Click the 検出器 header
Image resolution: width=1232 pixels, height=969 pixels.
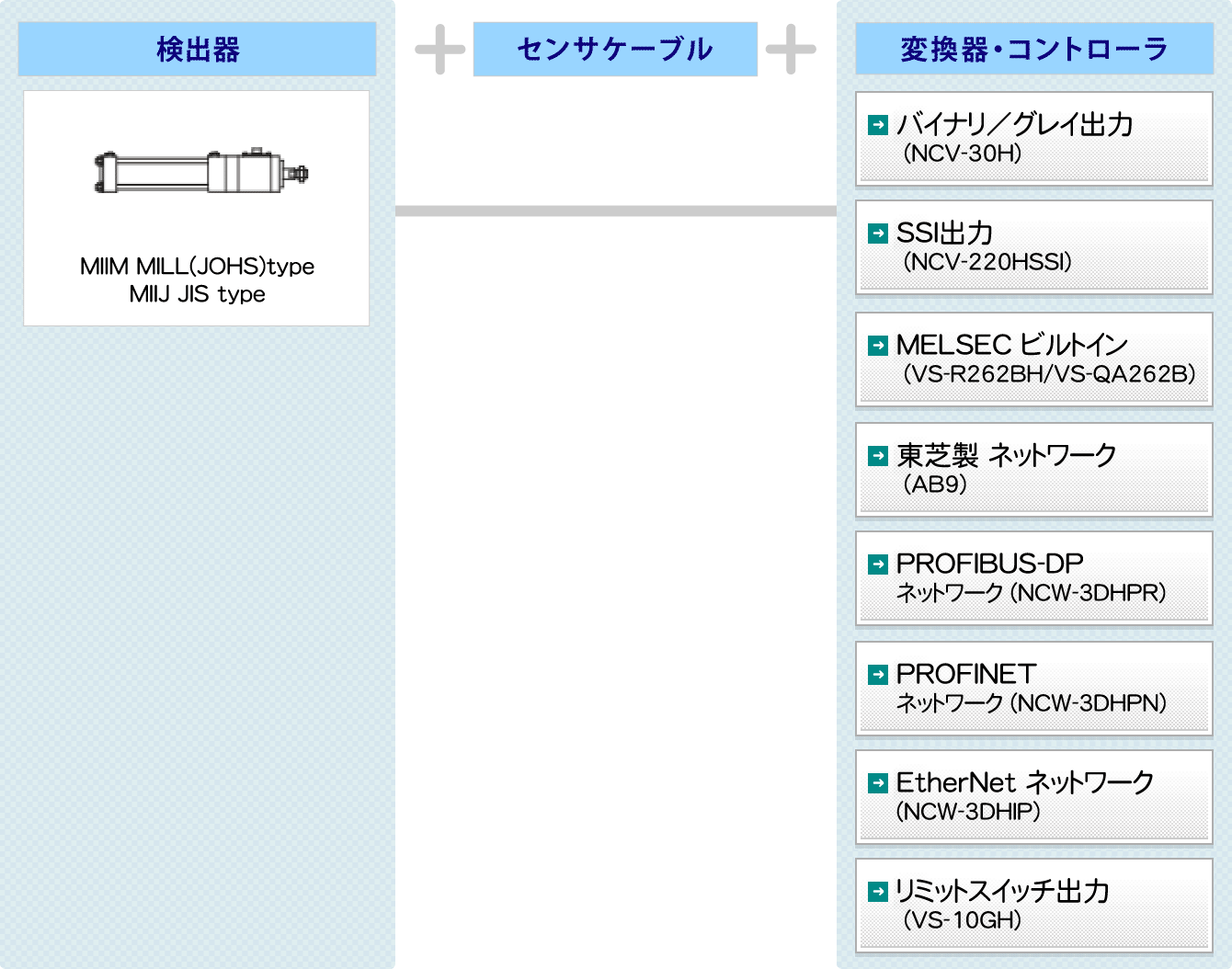[198, 49]
